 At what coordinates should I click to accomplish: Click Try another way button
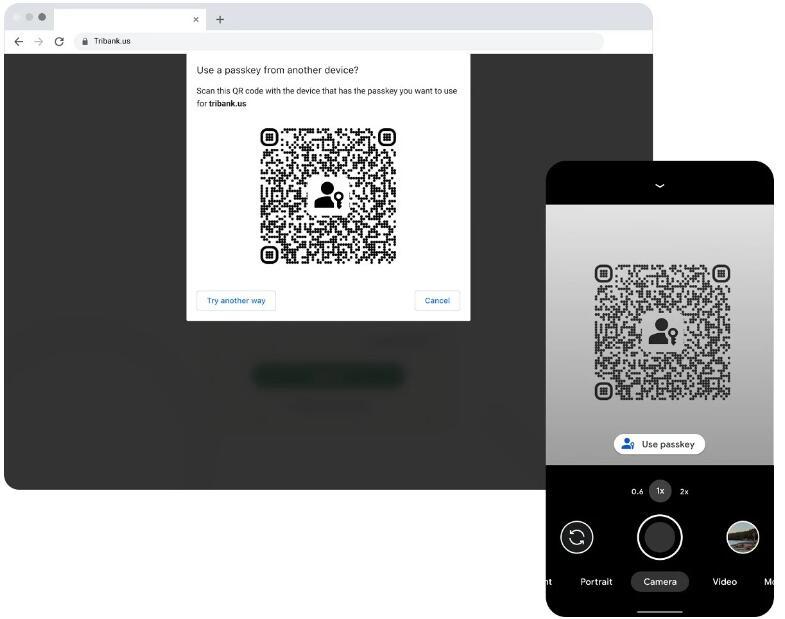pyautogui.click(x=236, y=300)
